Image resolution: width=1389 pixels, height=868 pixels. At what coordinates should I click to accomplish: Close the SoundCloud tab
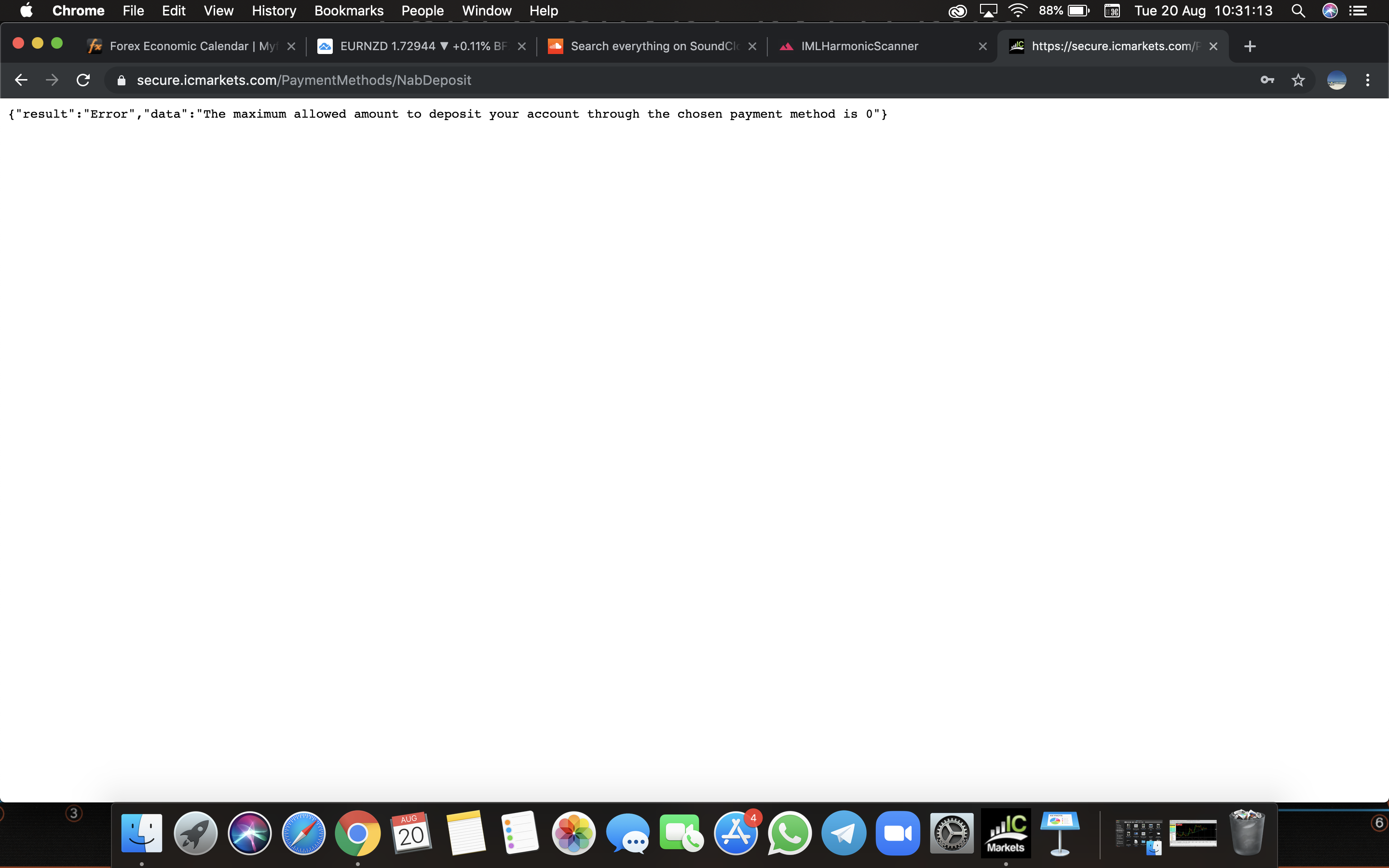[752, 46]
